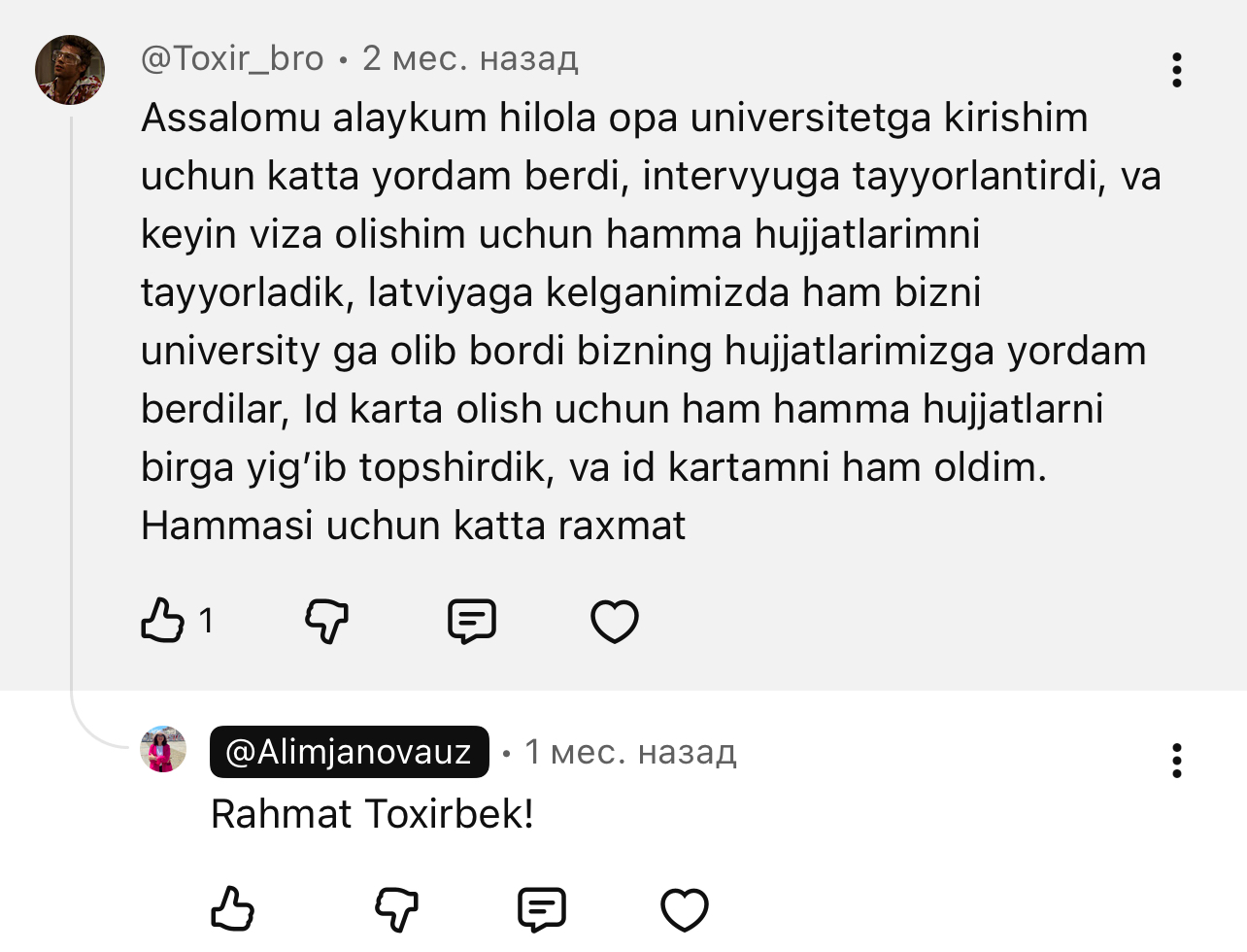Open options menu for Alimjanovauz's reply
This screenshot has height=952, width=1247.
click(1177, 763)
